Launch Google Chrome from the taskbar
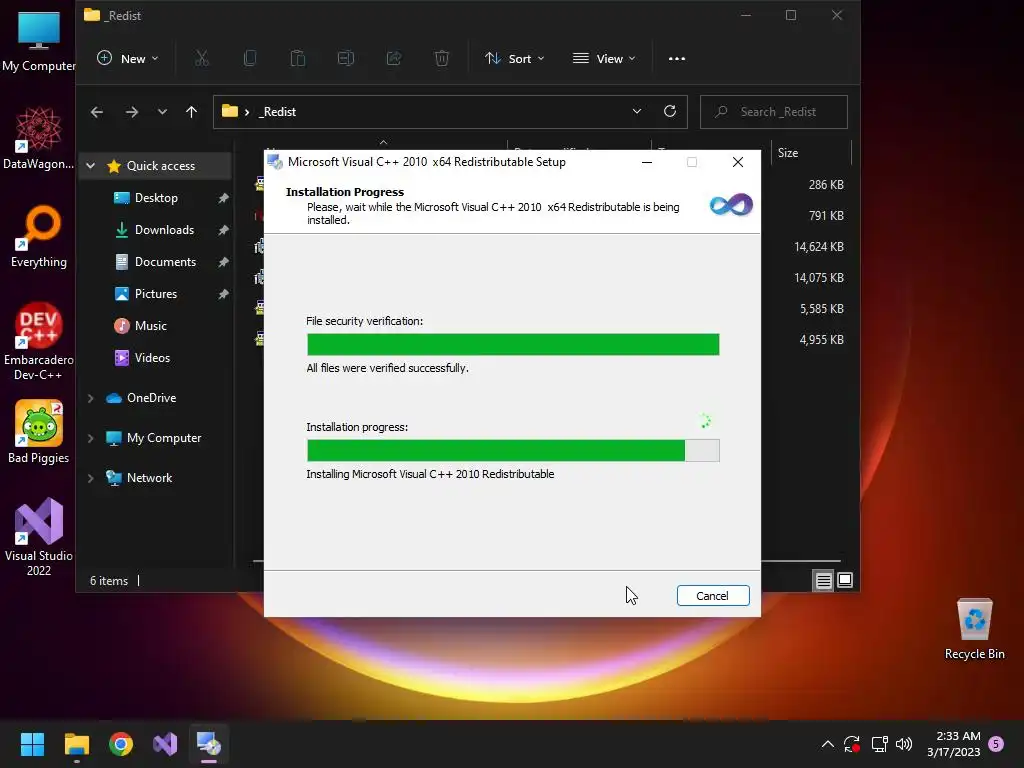Viewport: 1024px width, 768px height. pos(121,744)
